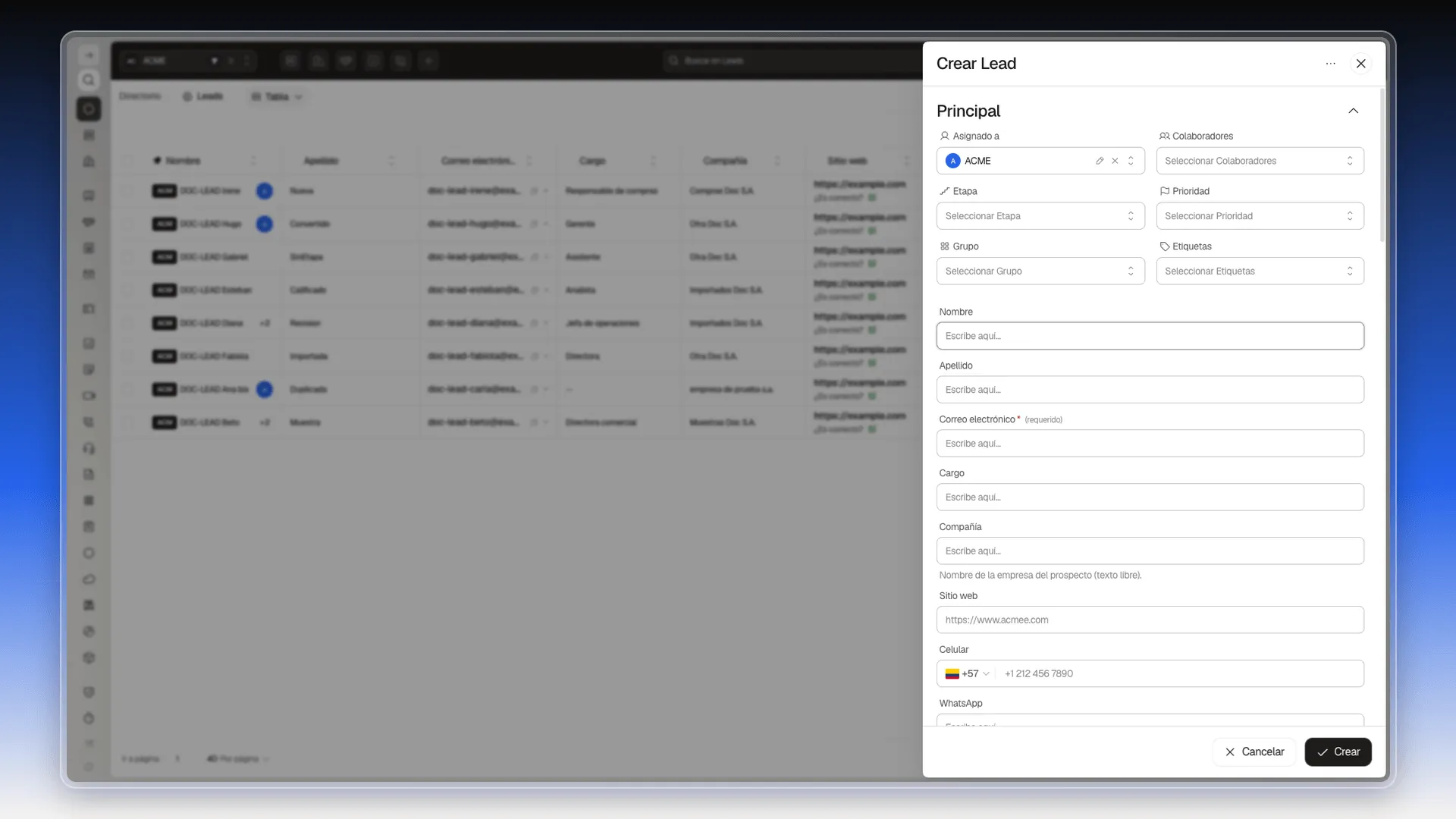Click the panel's vertical scrollbar

coord(1382,165)
